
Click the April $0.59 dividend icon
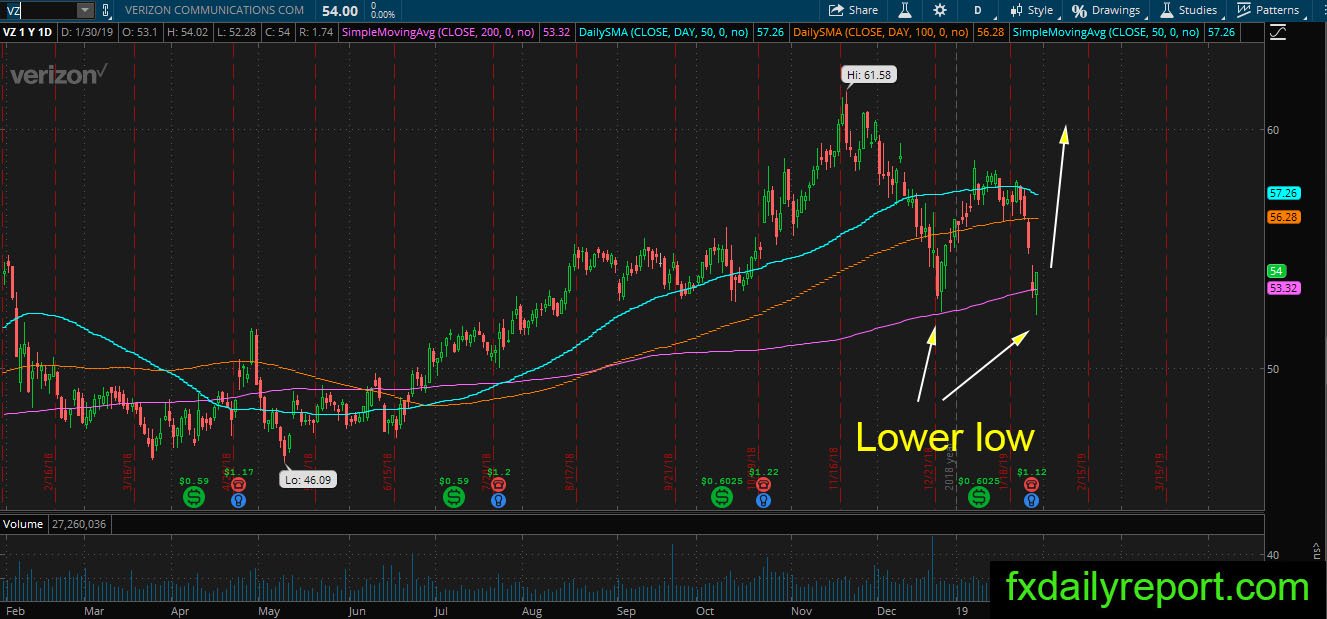click(x=193, y=497)
